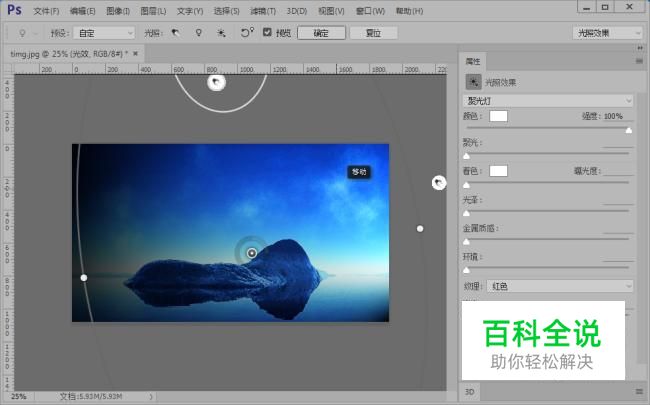Open the tool preset picker bulb icon
Viewport: 650px width, 405px height.
22,33
